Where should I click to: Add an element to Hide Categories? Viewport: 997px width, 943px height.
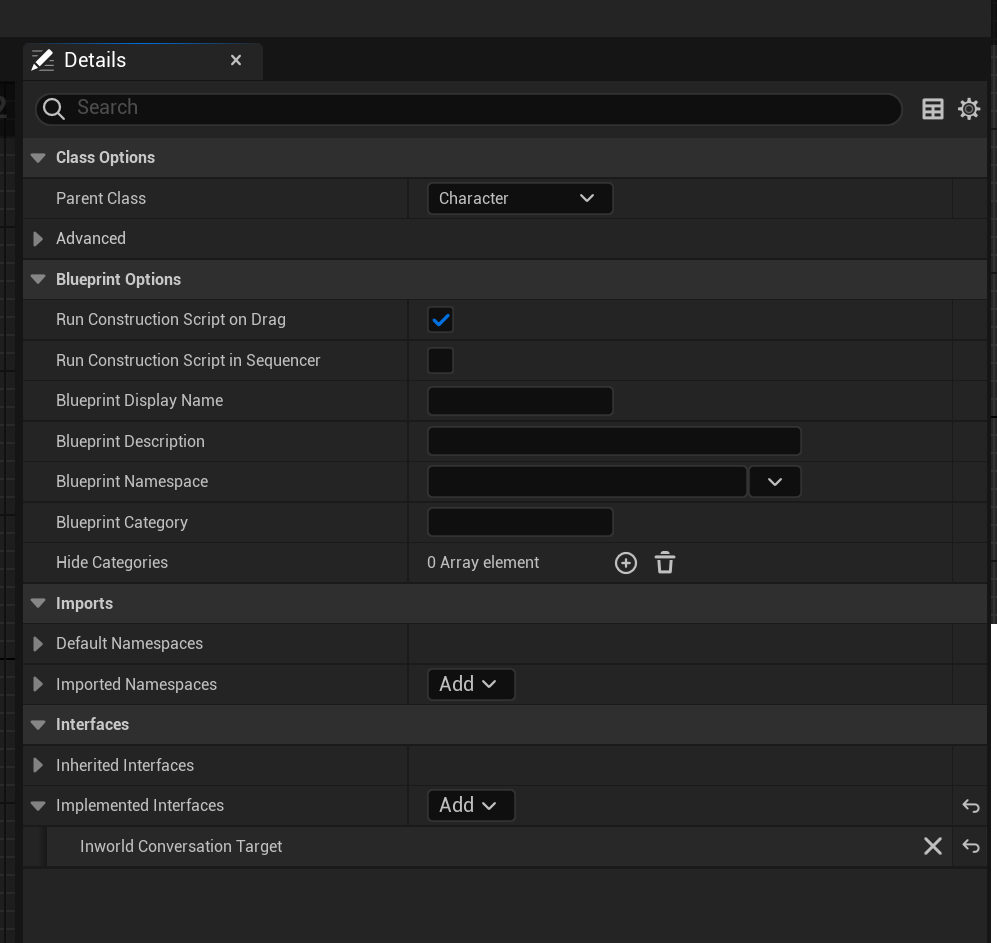(625, 563)
